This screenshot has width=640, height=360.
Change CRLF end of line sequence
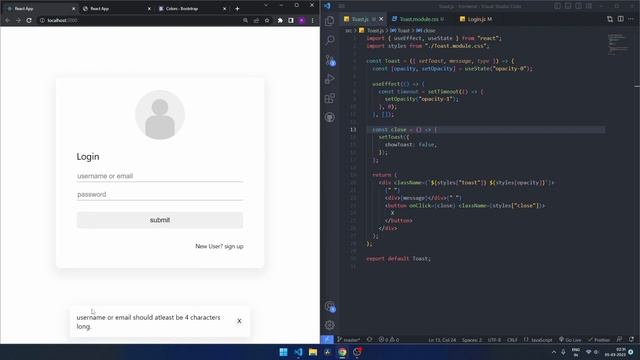click(512, 340)
